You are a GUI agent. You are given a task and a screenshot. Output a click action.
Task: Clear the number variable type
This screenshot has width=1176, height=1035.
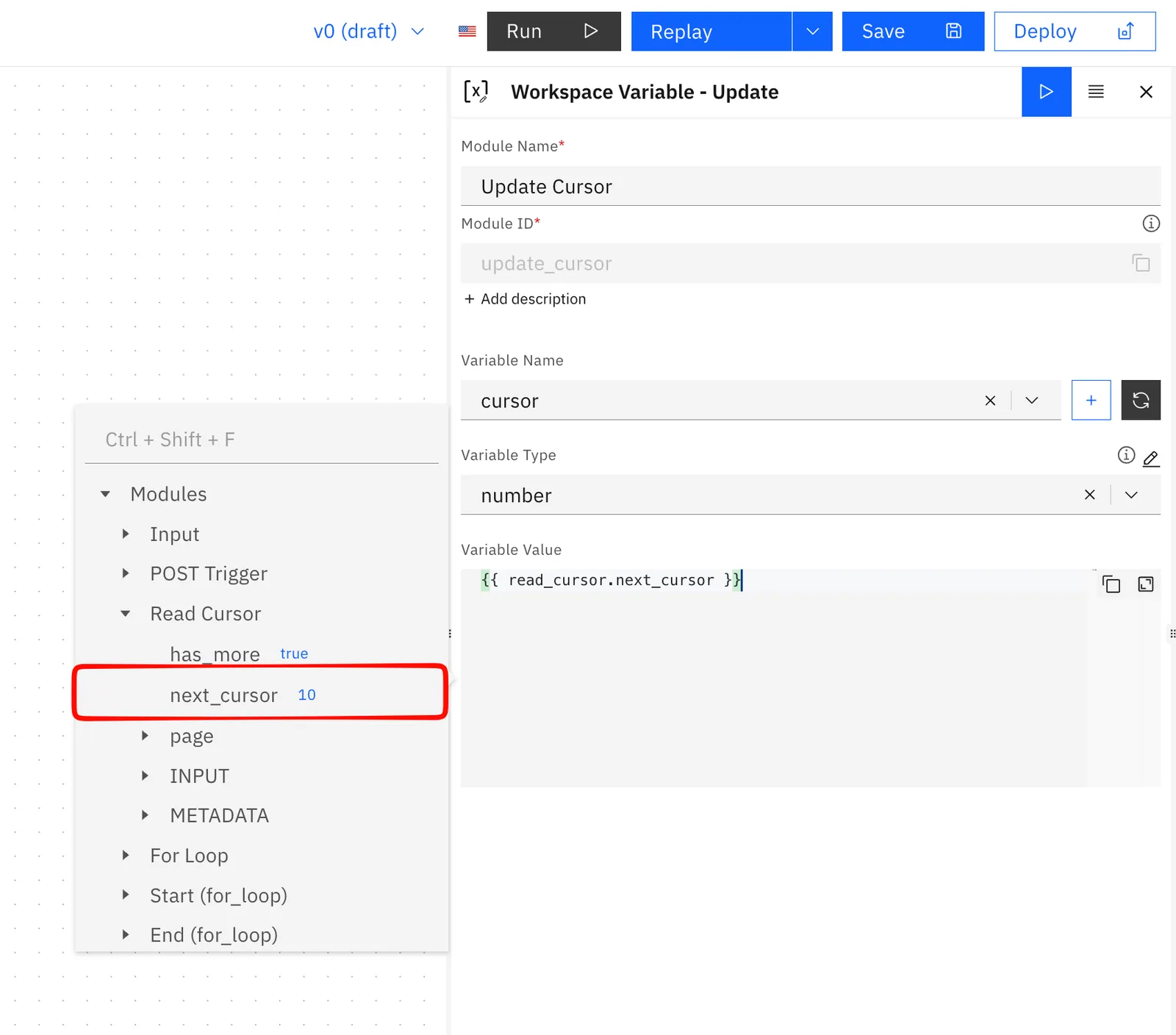[x=1089, y=495]
